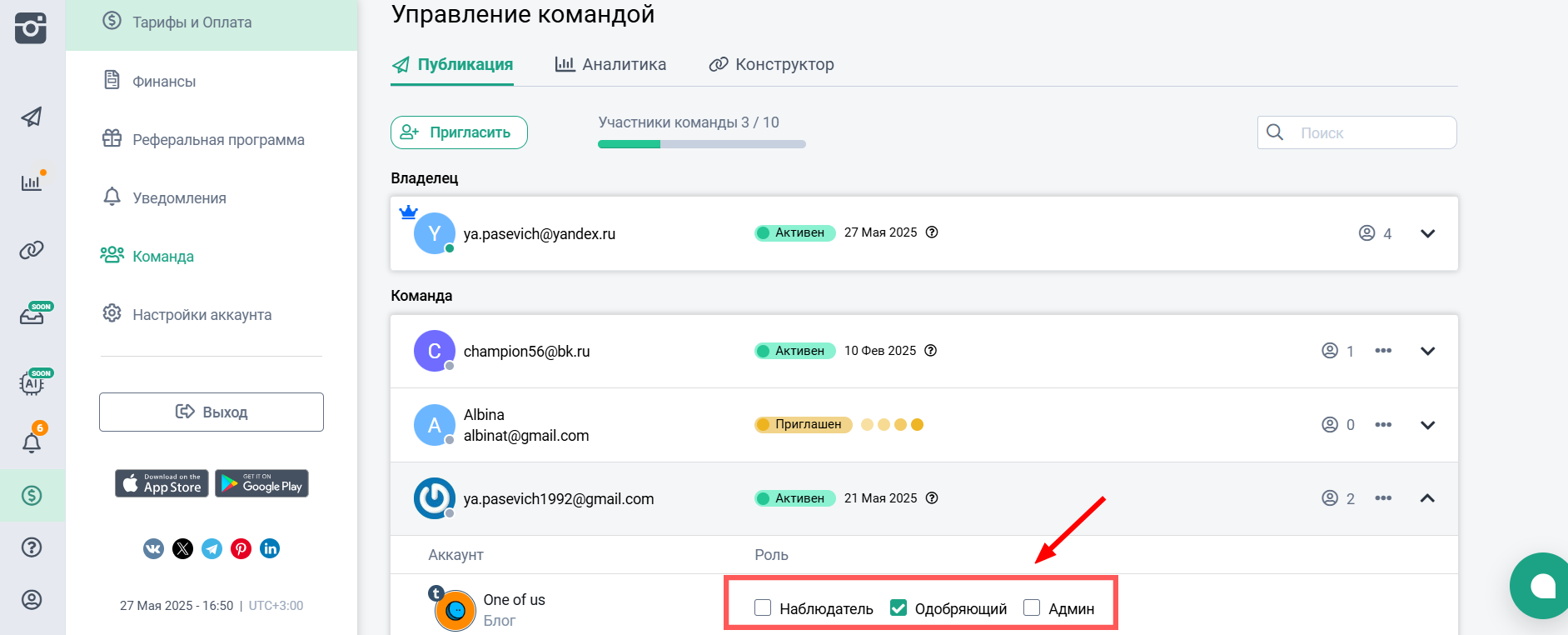Open the help question mark icon in sidebar

(x=32, y=547)
